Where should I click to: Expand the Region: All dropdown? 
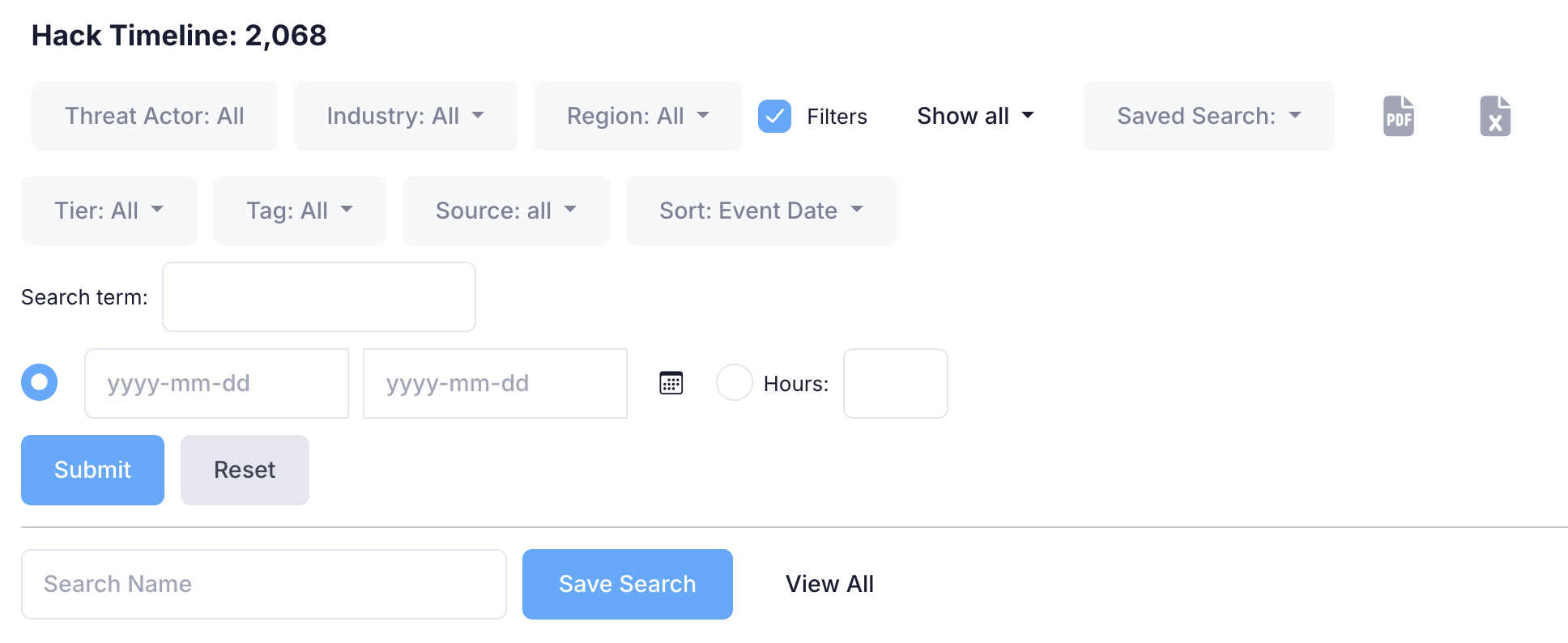coord(637,116)
